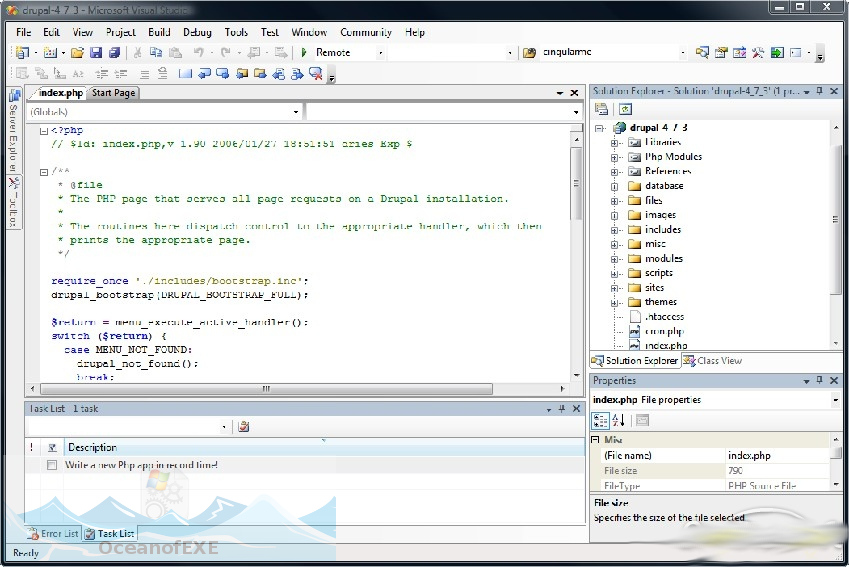Viewport: 849px width, 567px height.
Task: Click the Description column header in Task List
Action: (x=324, y=447)
